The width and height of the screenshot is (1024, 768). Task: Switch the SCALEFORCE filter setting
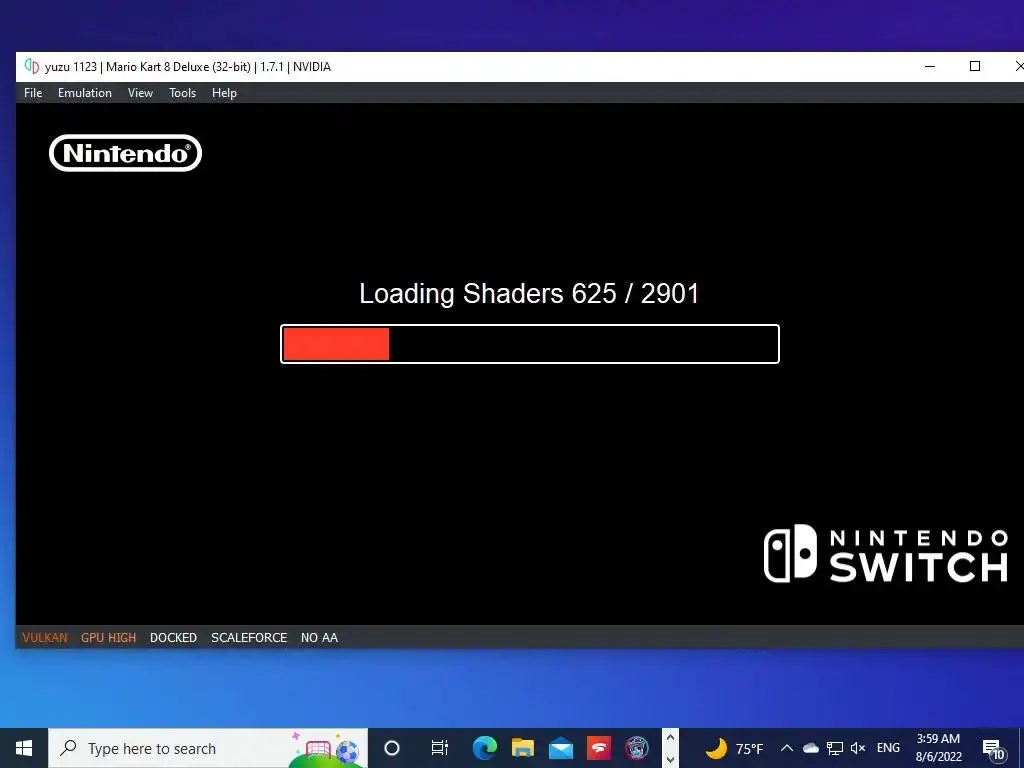click(249, 637)
